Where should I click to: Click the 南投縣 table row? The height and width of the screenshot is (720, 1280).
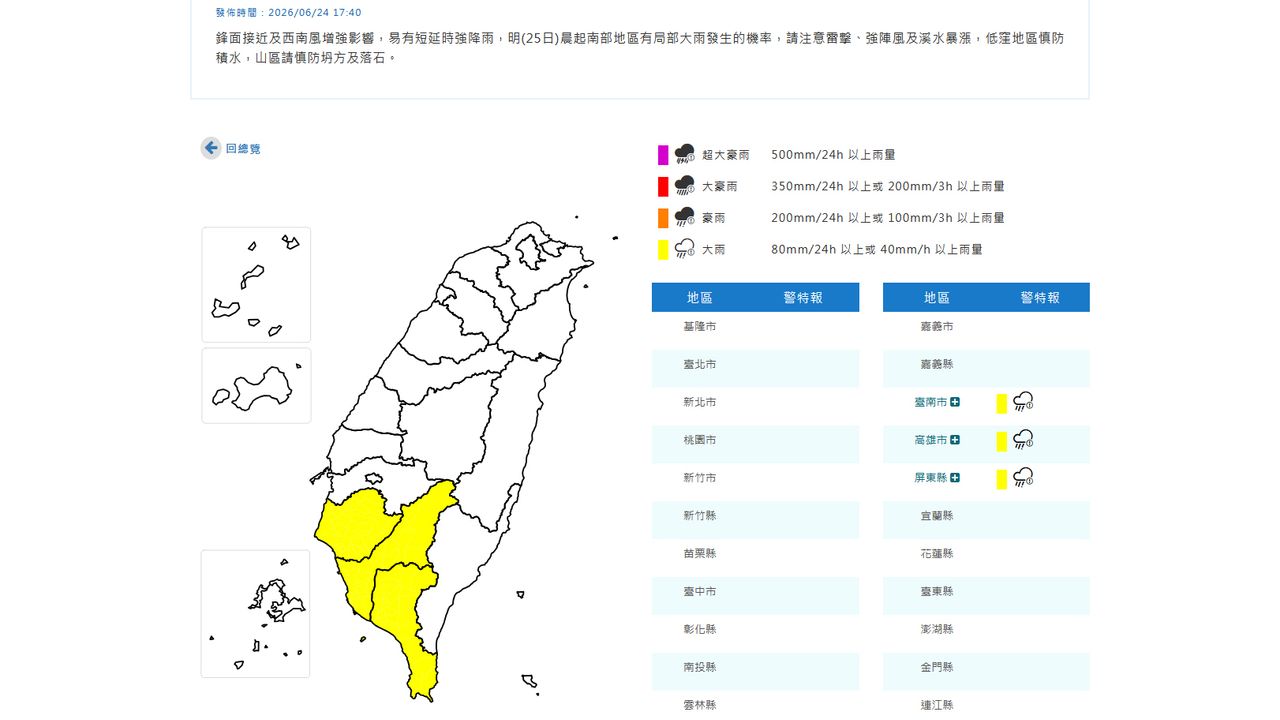[x=755, y=671]
